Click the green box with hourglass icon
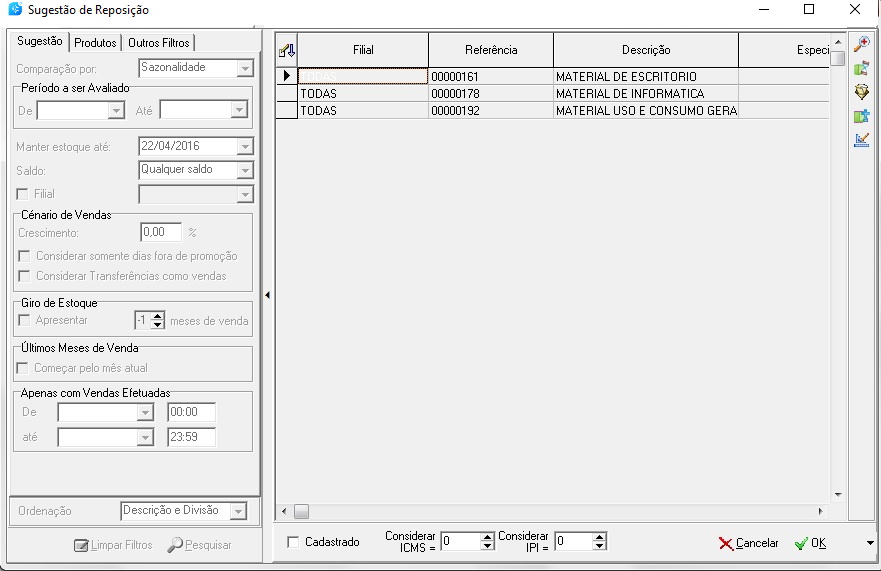Image resolution: width=881 pixels, height=571 pixels. [x=861, y=68]
